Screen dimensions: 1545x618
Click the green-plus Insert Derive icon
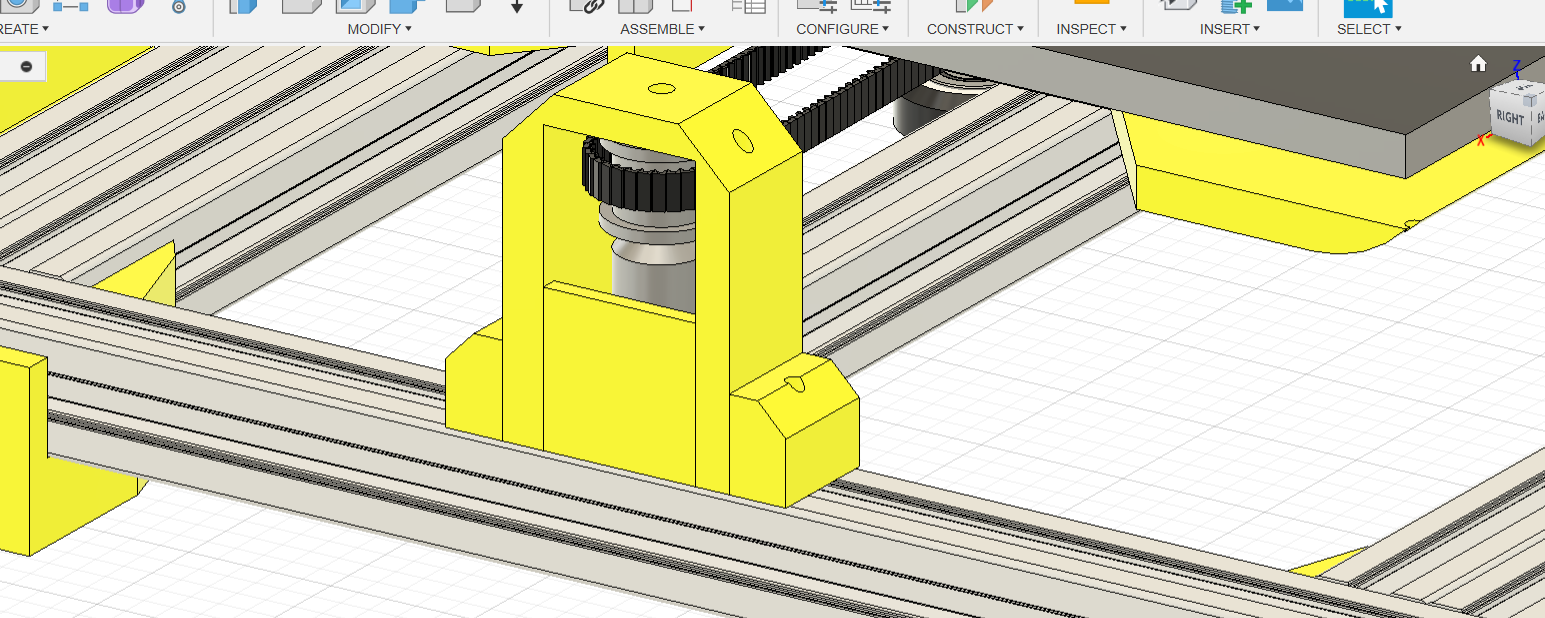(x=1236, y=5)
